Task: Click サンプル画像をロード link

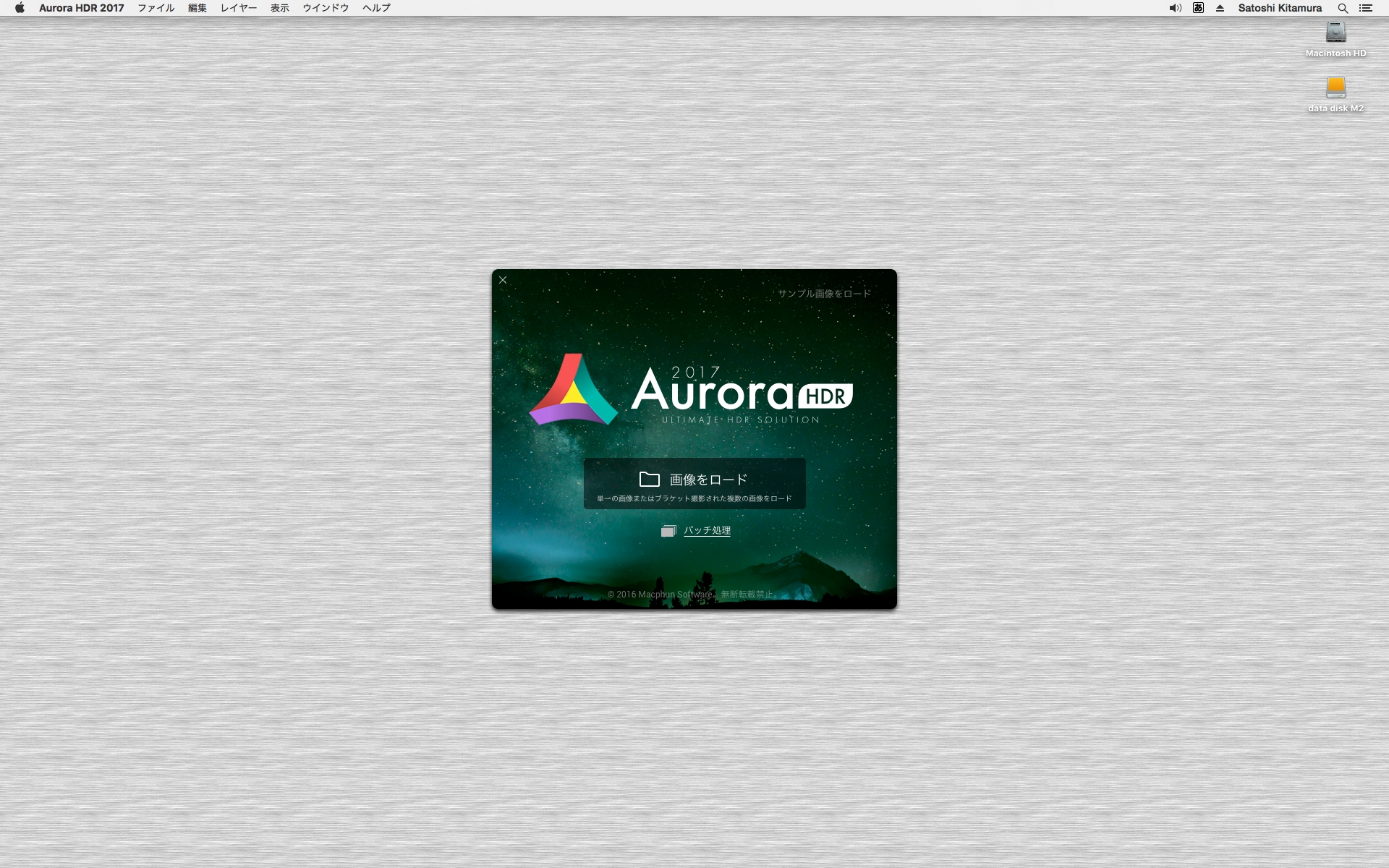Action: pyautogui.click(x=824, y=294)
